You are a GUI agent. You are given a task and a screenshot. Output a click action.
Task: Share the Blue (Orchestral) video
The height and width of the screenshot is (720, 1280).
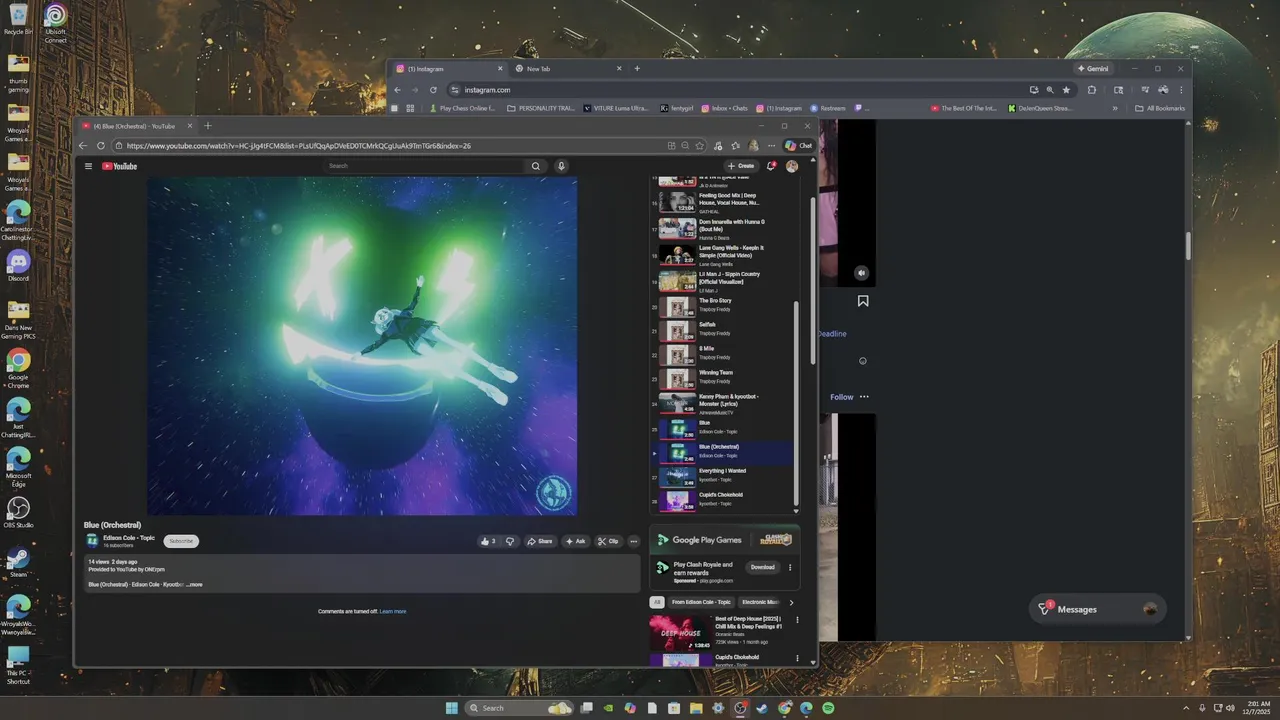540,541
